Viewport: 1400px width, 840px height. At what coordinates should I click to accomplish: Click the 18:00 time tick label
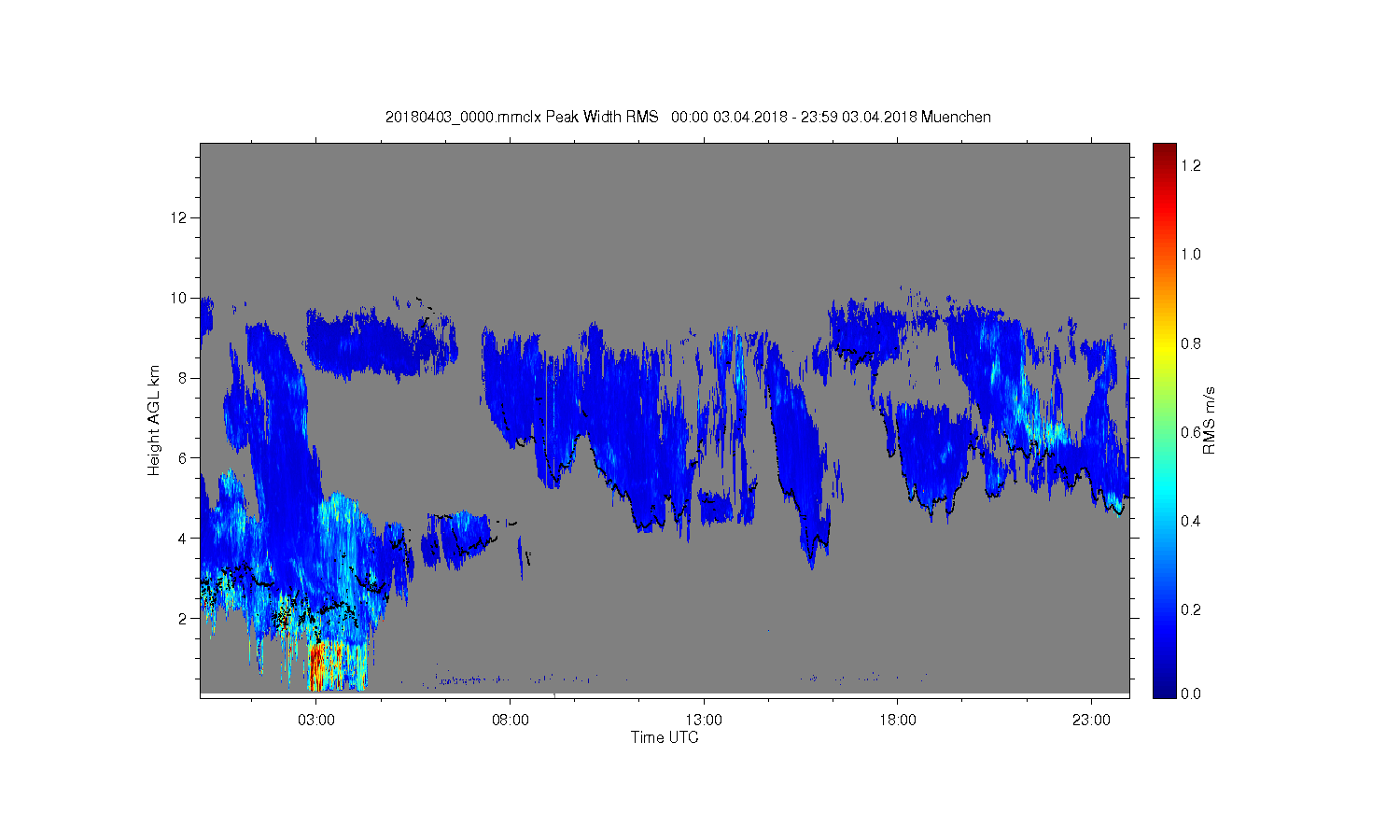(x=898, y=721)
